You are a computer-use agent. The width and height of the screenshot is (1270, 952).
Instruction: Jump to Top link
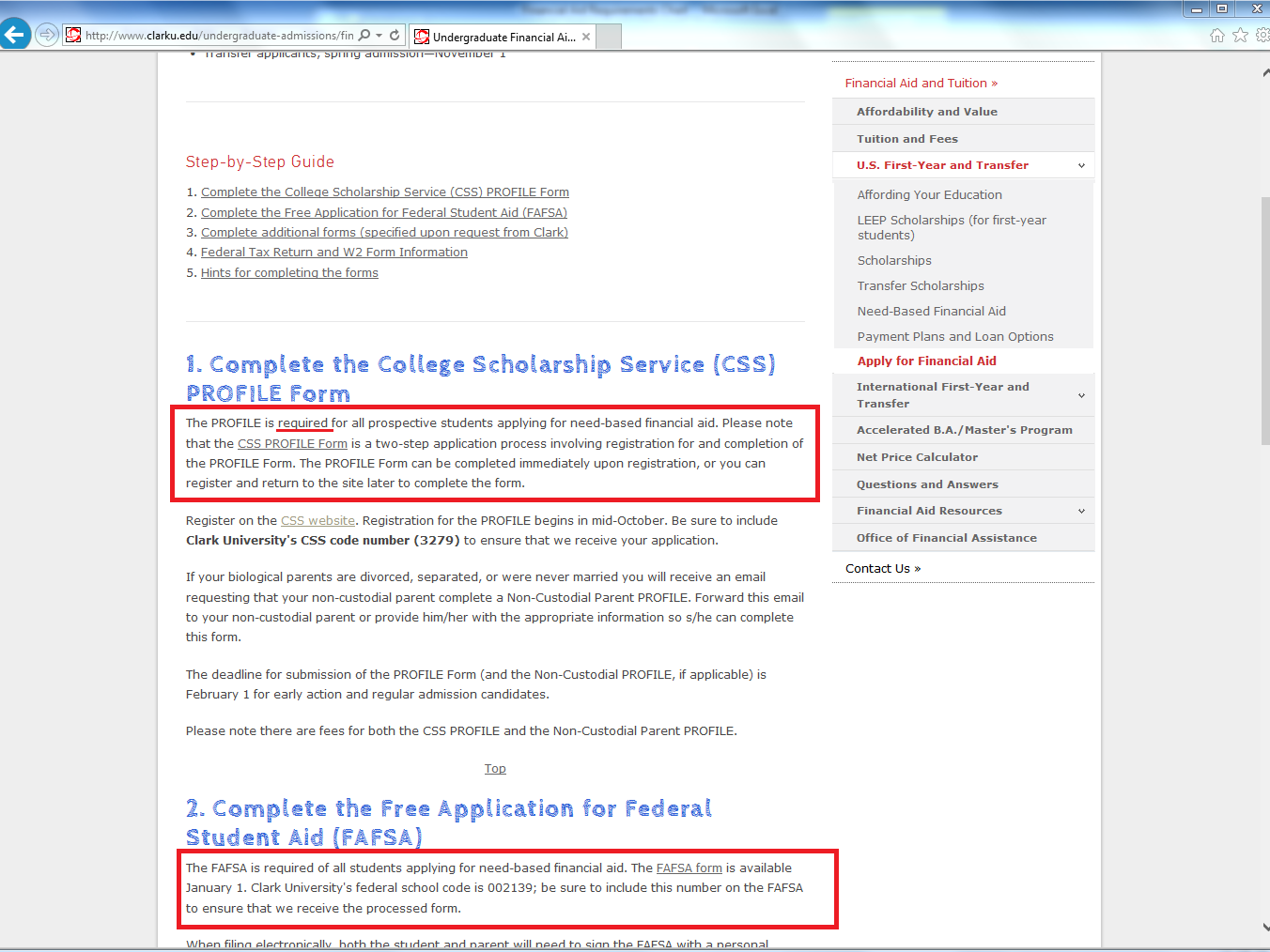495,768
